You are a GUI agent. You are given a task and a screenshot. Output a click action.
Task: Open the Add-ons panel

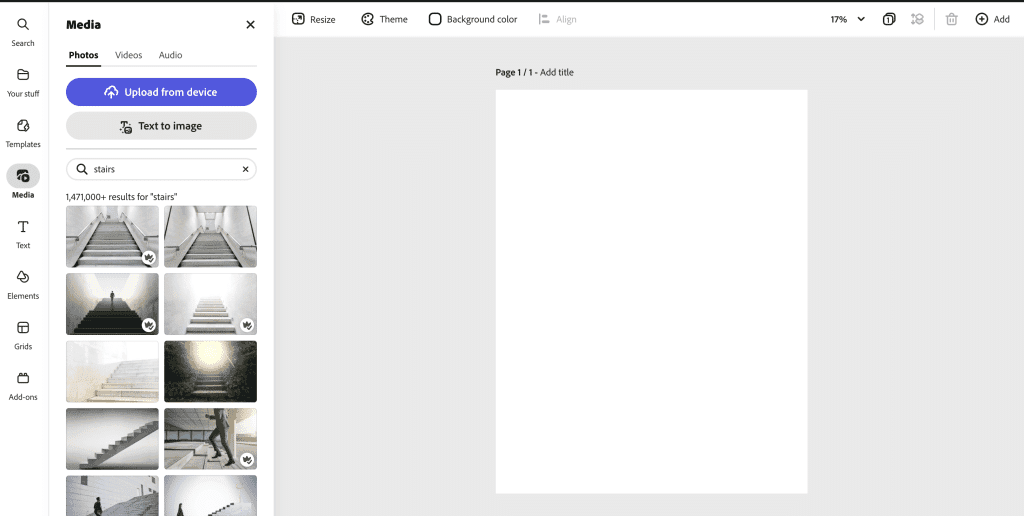[x=23, y=386]
